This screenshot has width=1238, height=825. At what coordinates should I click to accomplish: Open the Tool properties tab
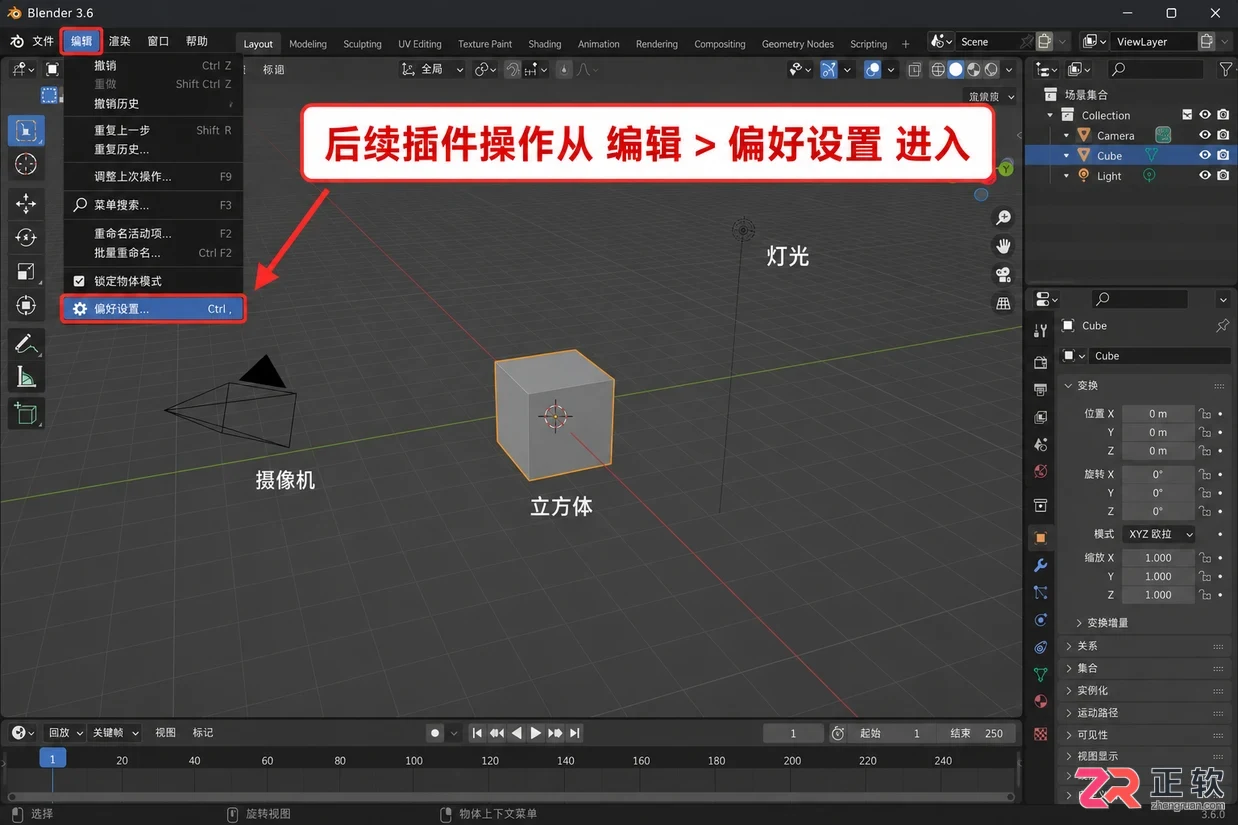(x=1041, y=331)
